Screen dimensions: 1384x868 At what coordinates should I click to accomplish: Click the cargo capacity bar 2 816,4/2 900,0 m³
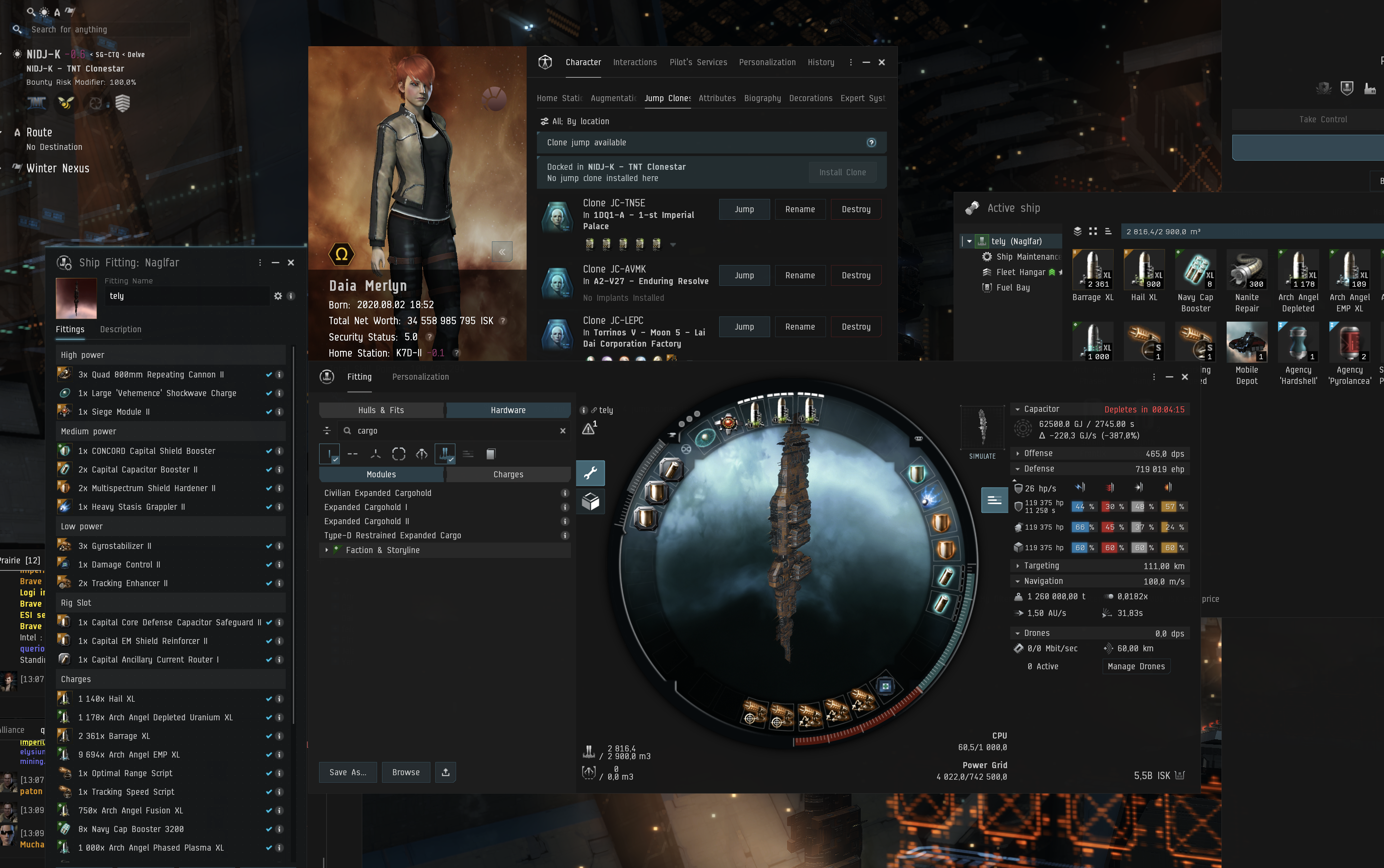pos(1252,231)
